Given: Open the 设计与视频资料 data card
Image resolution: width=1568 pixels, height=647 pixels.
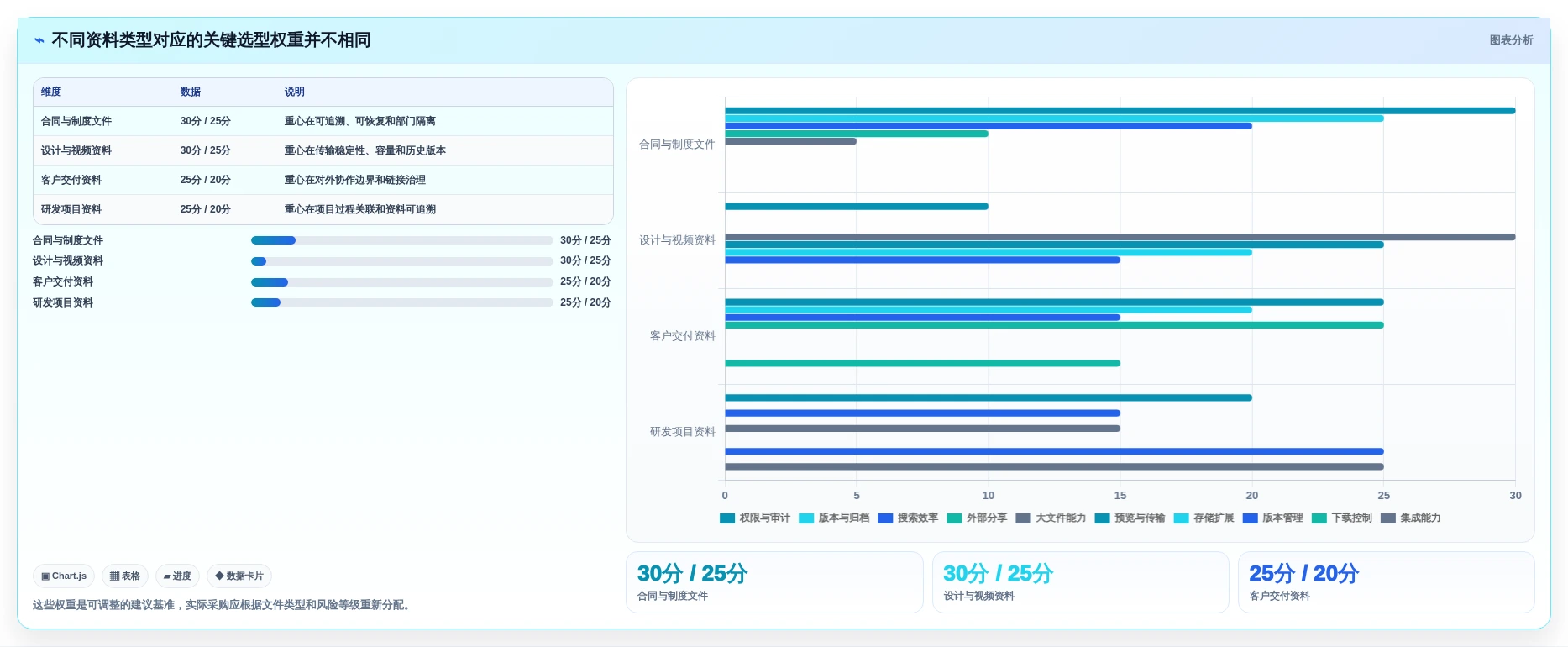Looking at the screenshot, I should (x=1080, y=582).
